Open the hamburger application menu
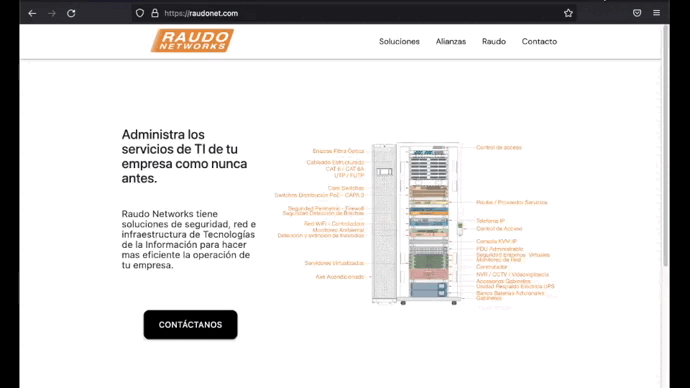Viewport: 690px width, 388px height. (656, 13)
